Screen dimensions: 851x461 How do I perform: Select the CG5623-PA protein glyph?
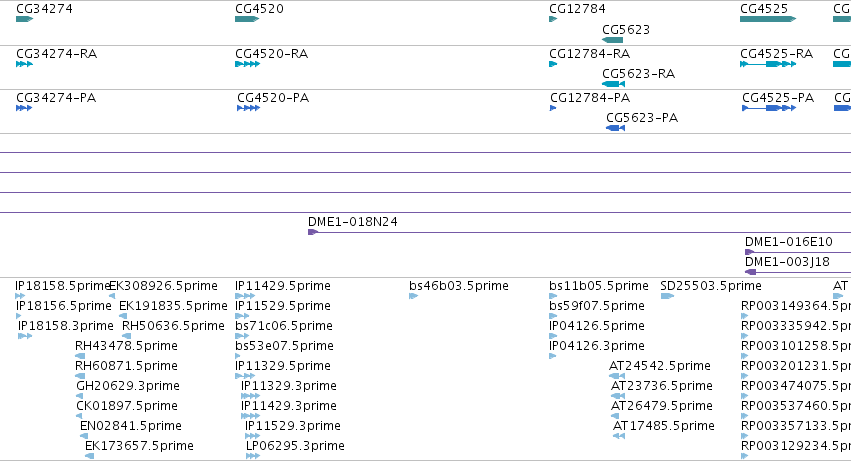pyautogui.click(x=615, y=128)
